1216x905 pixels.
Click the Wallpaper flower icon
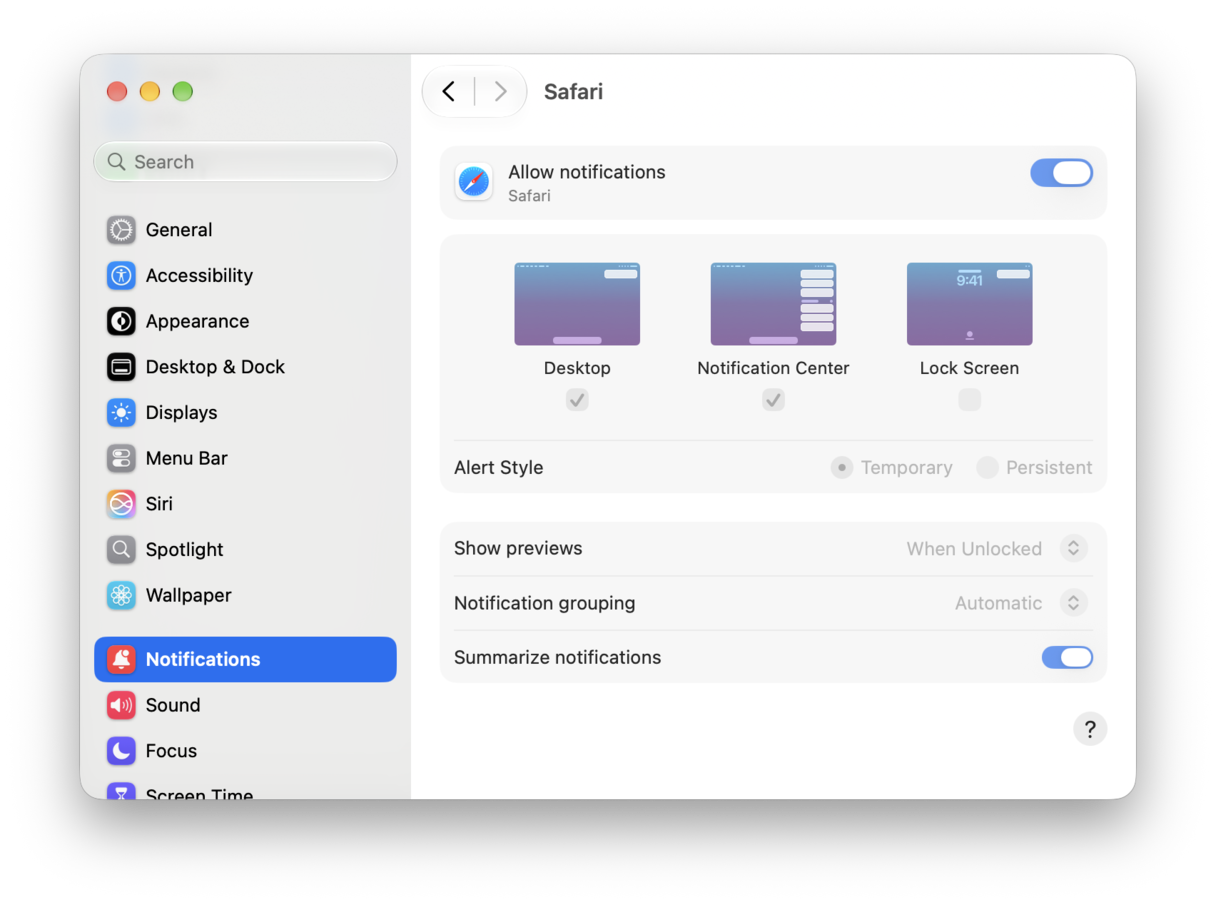click(x=121, y=595)
